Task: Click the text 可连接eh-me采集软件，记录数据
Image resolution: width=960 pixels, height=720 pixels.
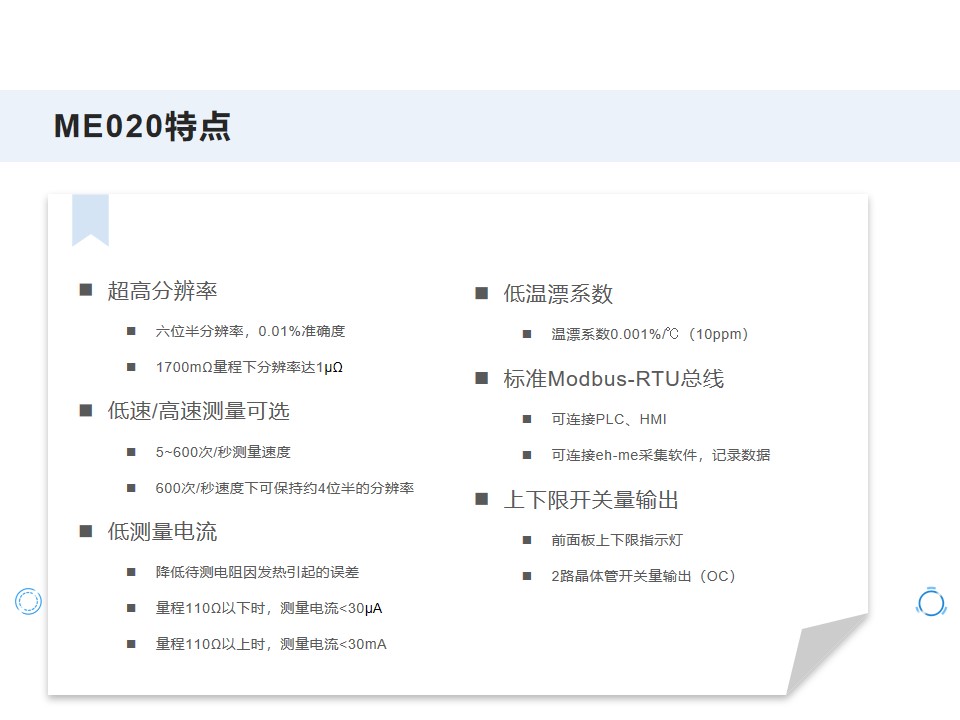Action: (661, 455)
